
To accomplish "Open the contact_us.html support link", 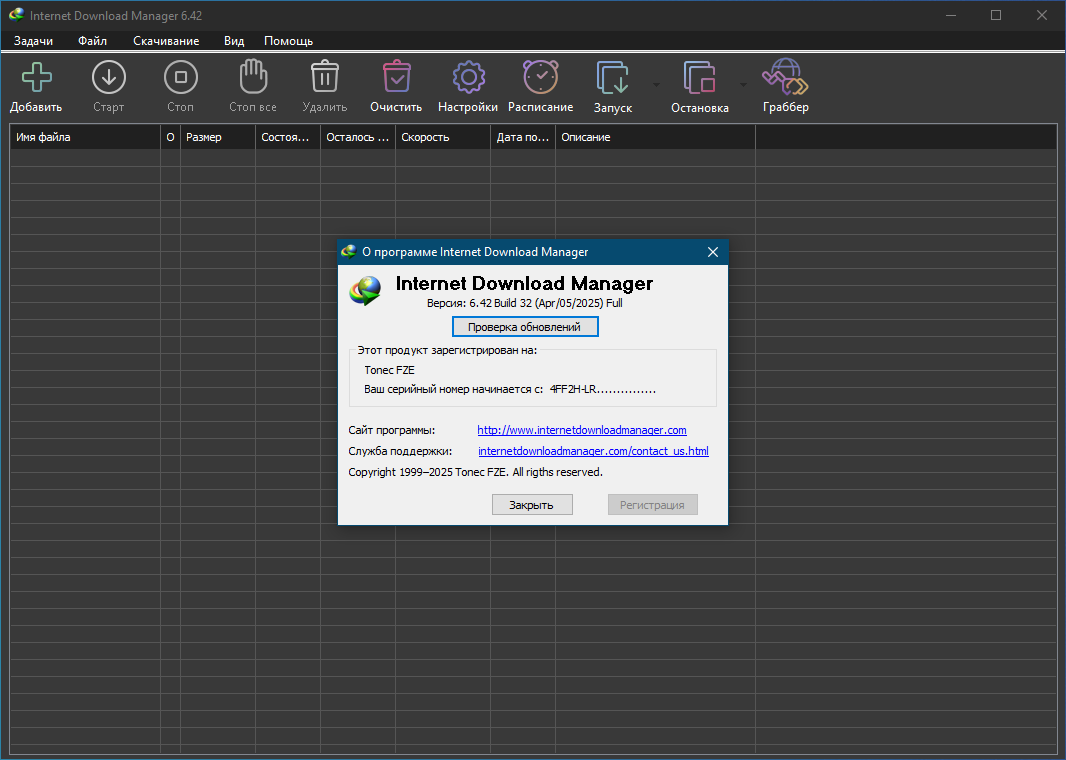I will pyautogui.click(x=593, y=451).
